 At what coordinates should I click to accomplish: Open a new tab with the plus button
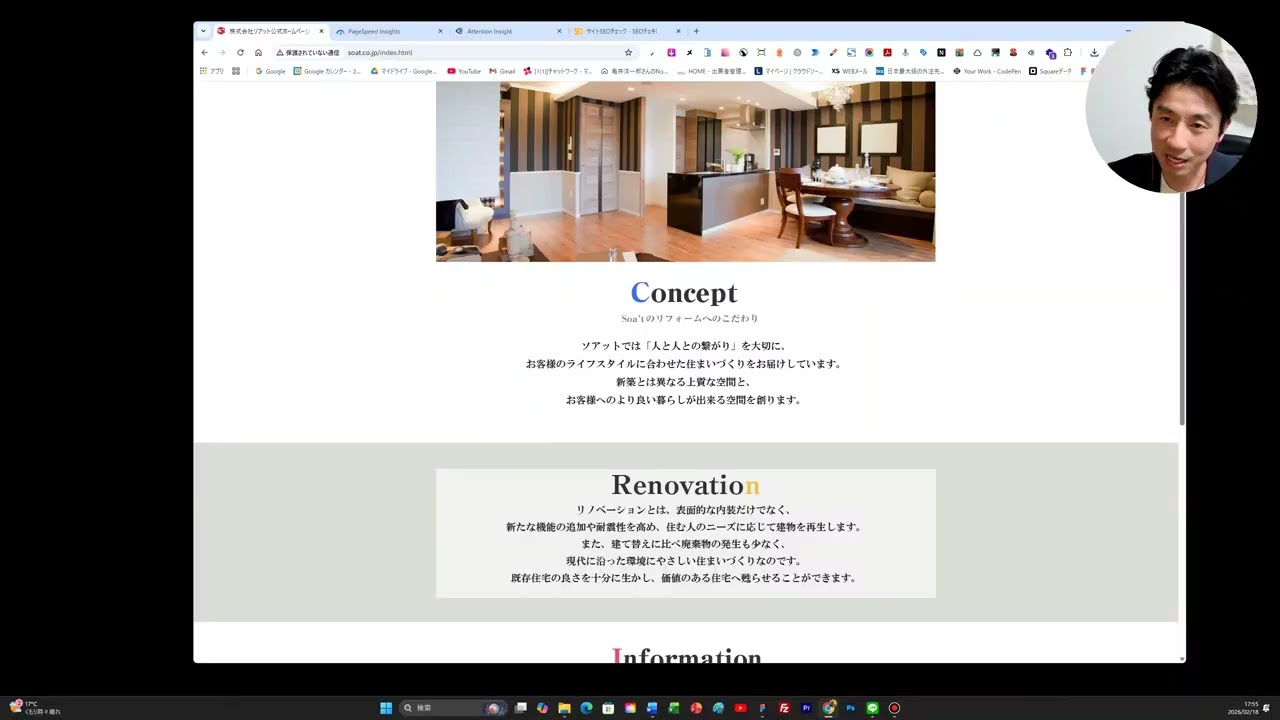[696, 31]
